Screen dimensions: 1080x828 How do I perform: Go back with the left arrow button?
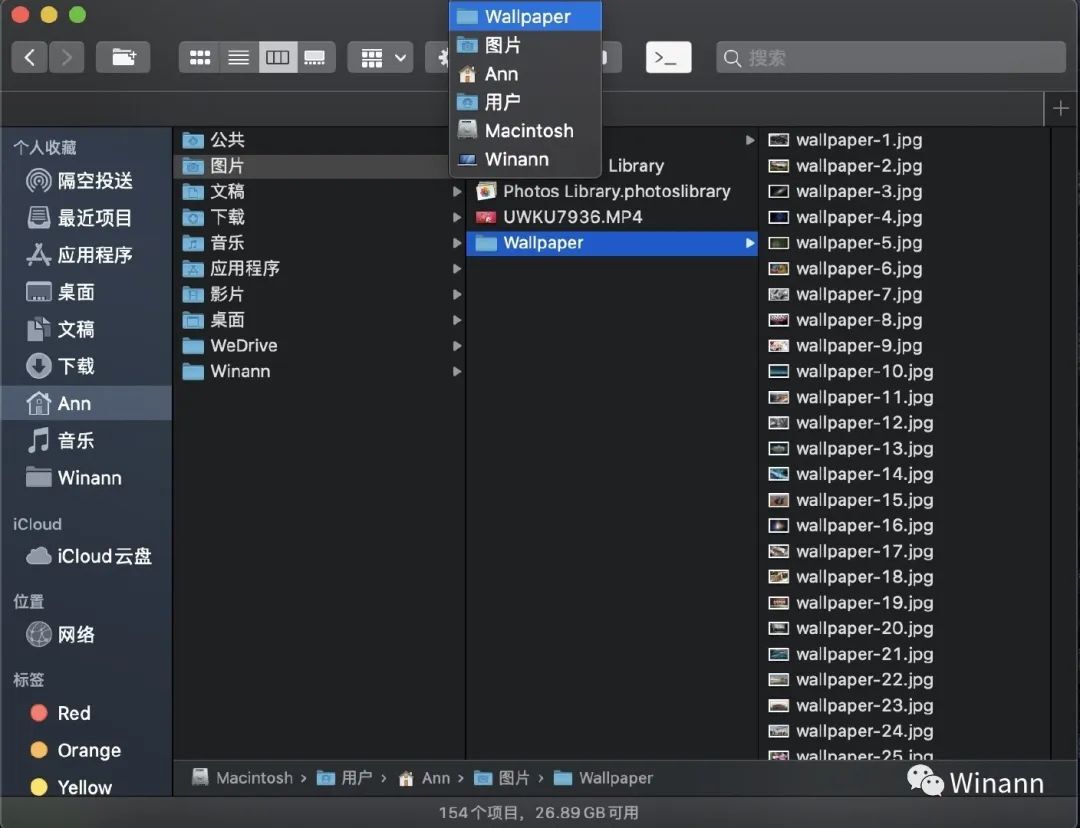pos(30,57)
